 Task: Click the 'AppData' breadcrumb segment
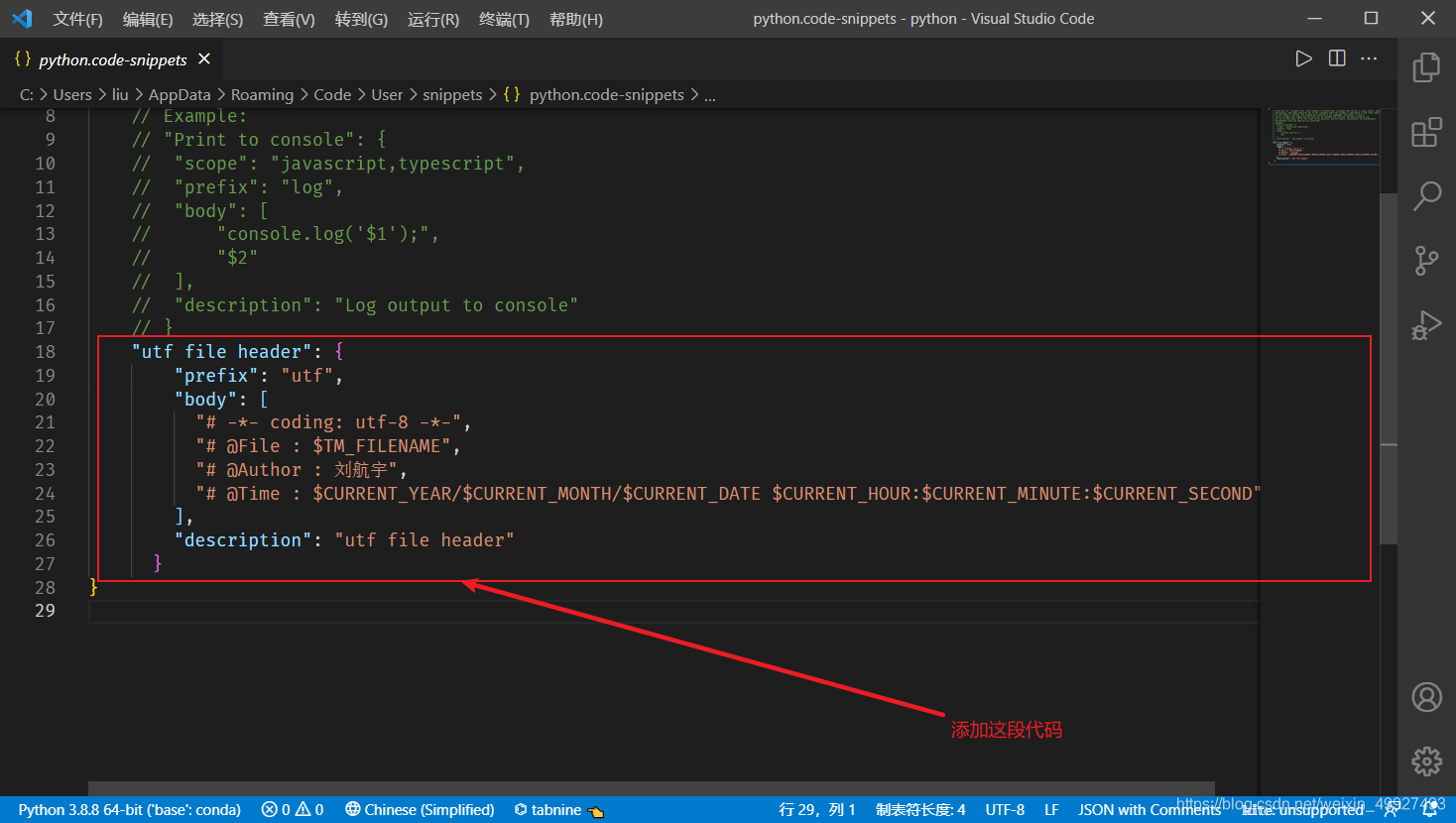180,94
